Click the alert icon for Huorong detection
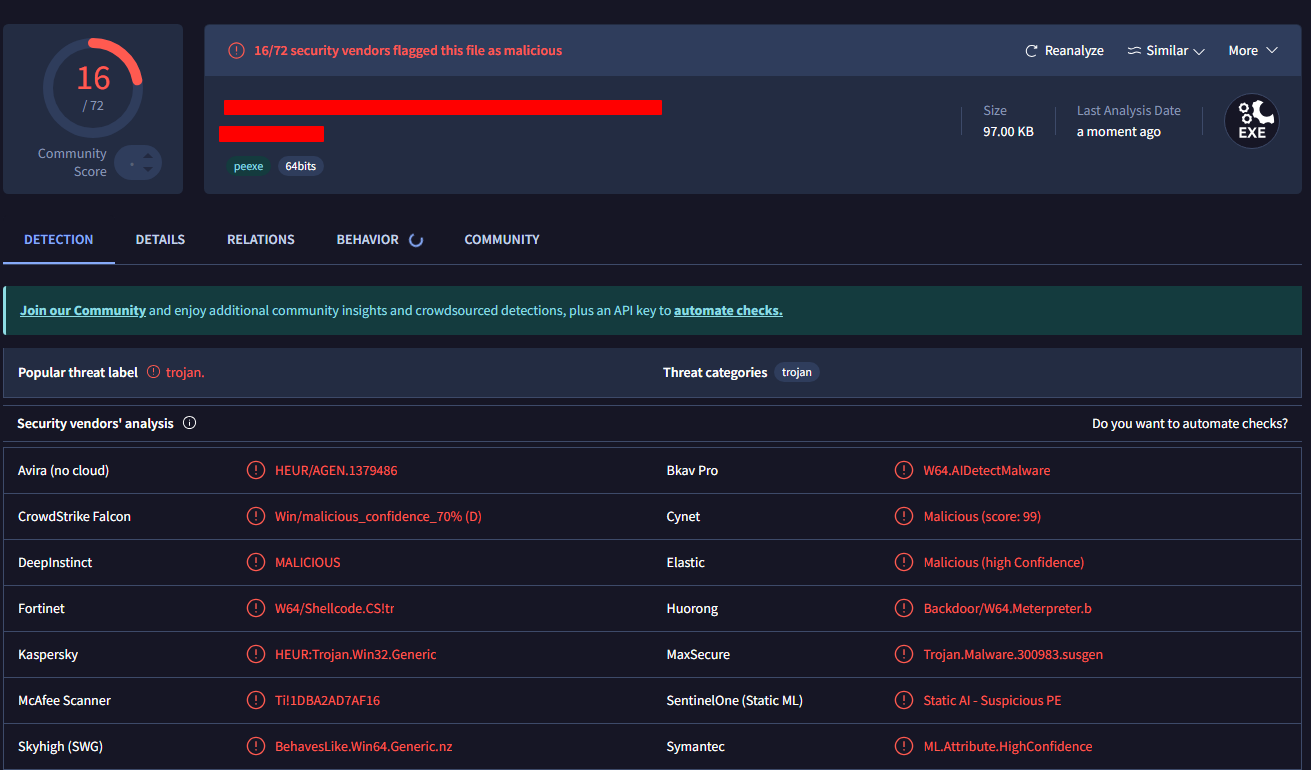This screenshot has width=1311, height=770. (904, 608)
